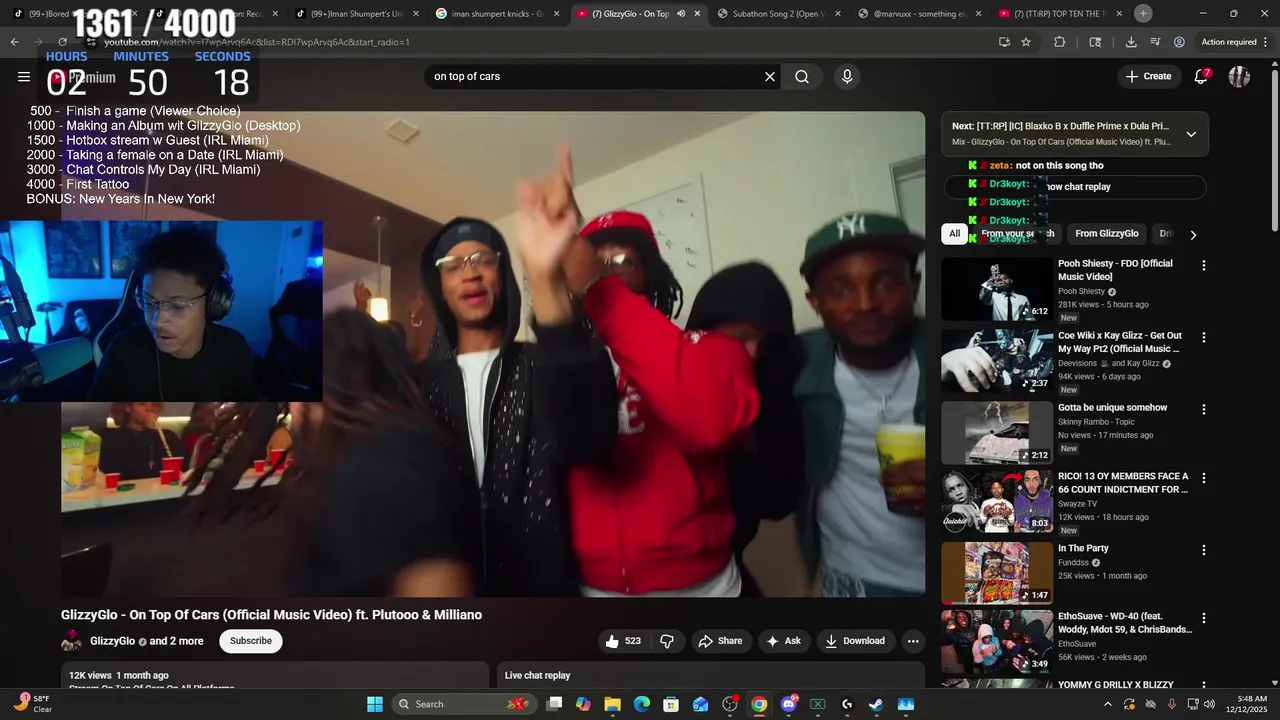Open Gotta be unique somehow title

click(1112, 408)
